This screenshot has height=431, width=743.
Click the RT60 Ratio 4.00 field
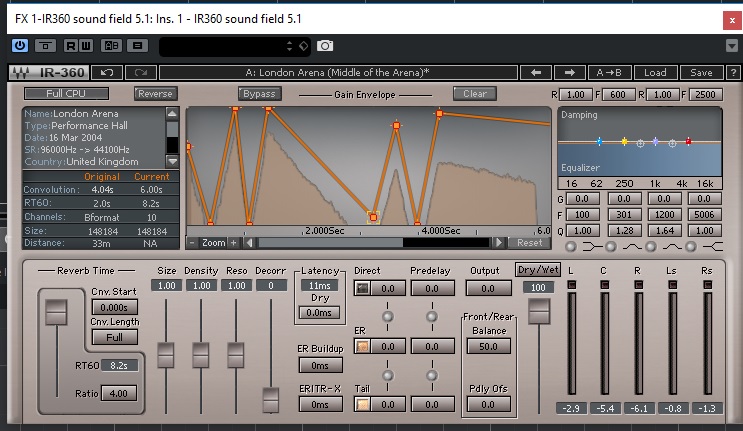pyautogui.click(x=118, y=393)
